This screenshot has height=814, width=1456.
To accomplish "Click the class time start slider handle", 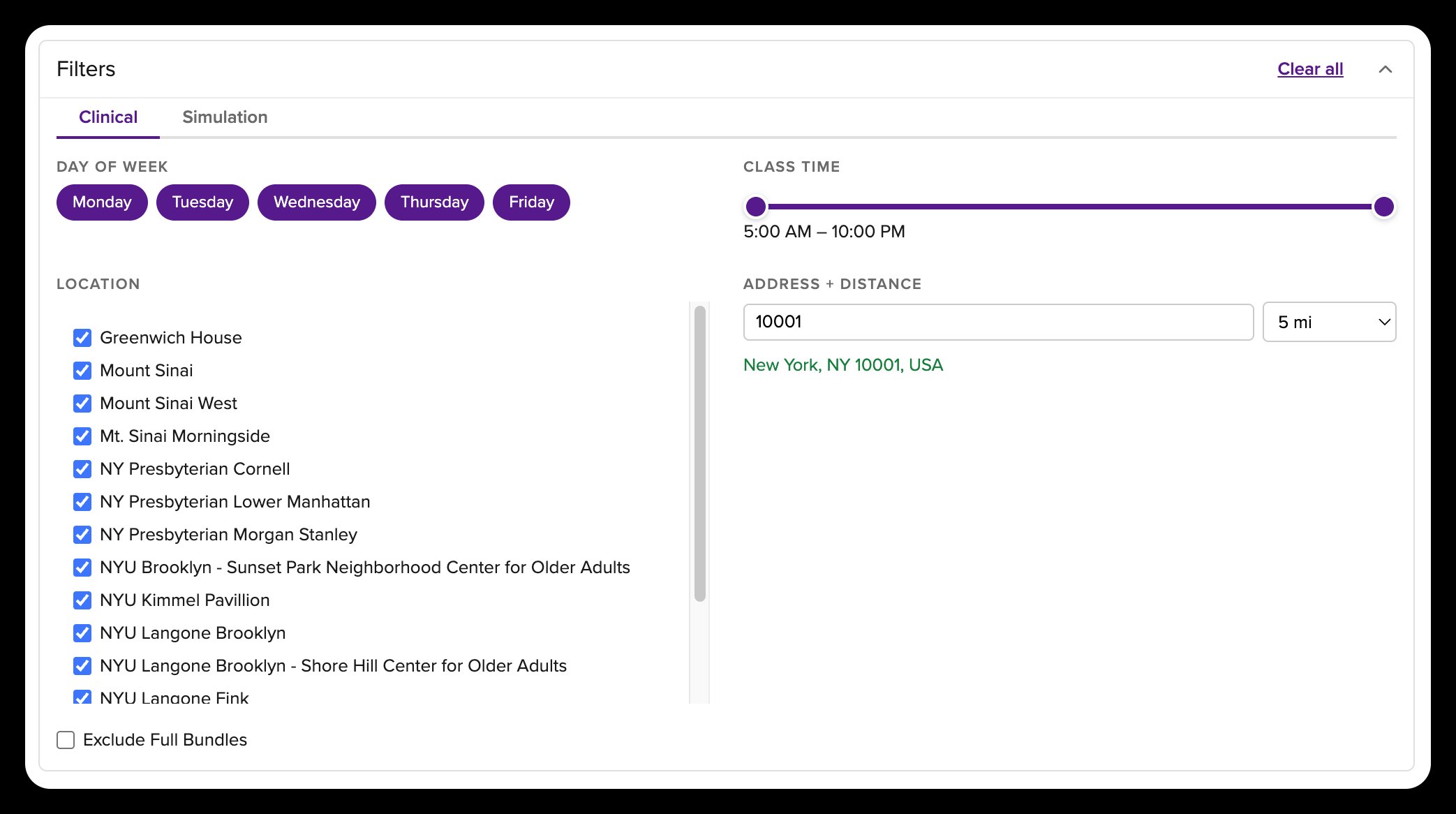I will click(x=755, y=207).
